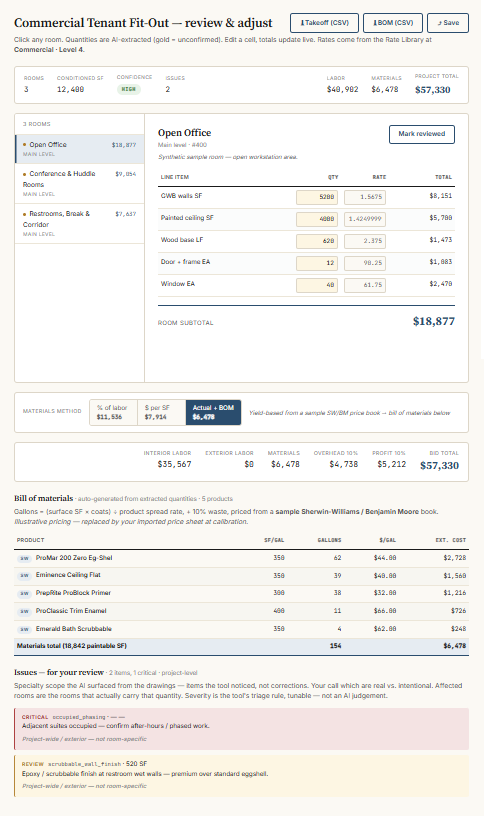
Task: Click the $2,728 ProMar ext. cost
Action: click(455, 558)
